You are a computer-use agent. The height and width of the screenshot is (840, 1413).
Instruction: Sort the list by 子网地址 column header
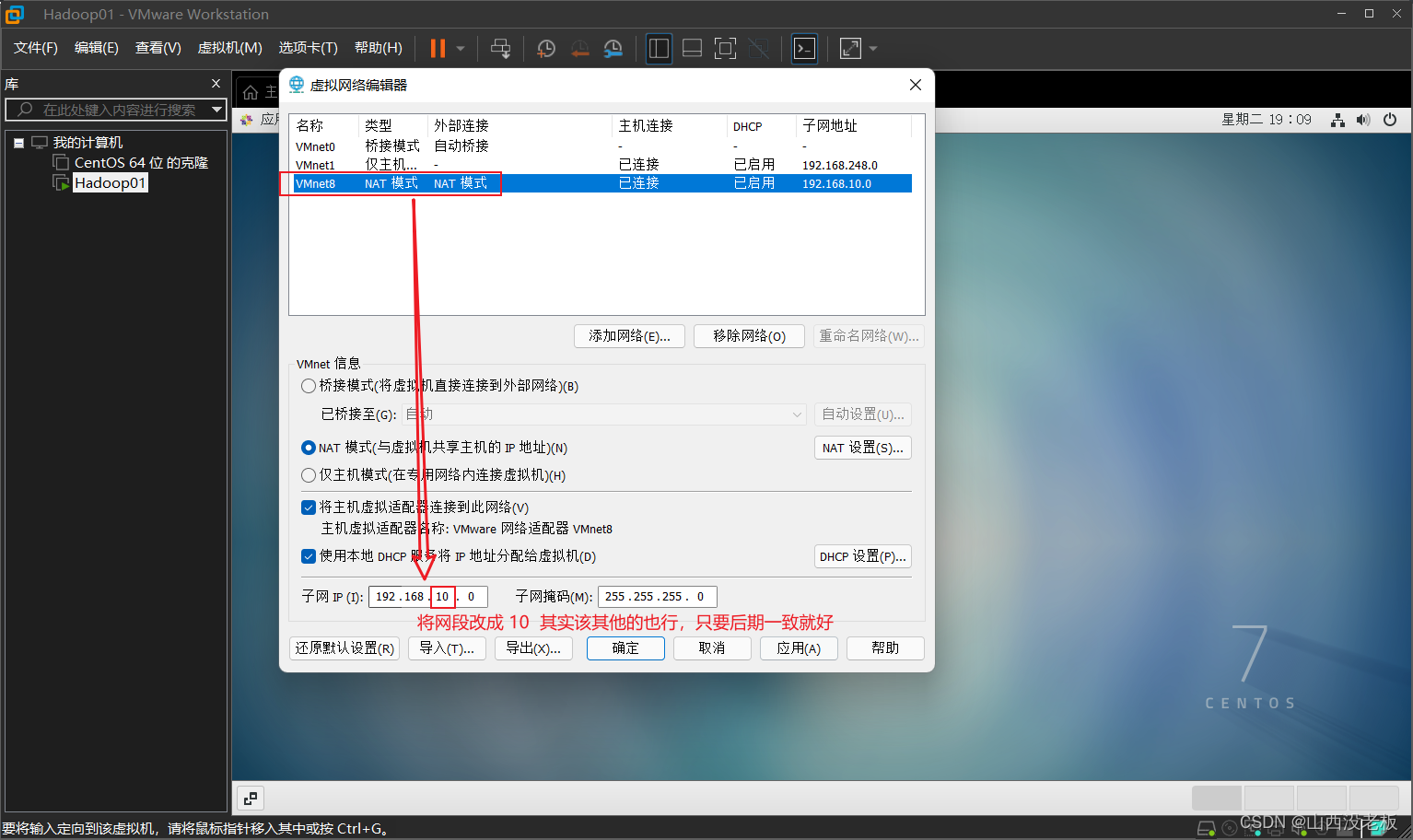tap(854, 125)
